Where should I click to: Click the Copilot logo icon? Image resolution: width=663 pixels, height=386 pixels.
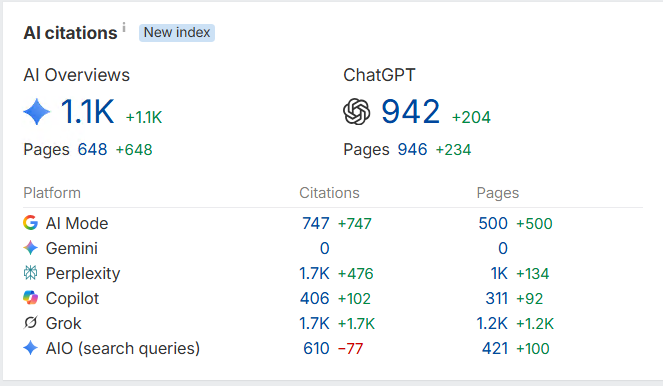click(x=30, y=298)
